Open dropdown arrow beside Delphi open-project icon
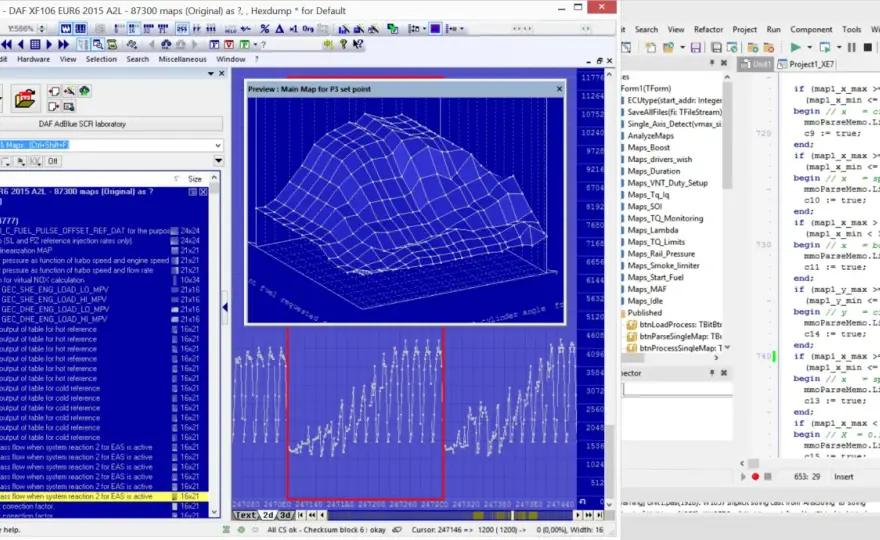Screen dimensions: 880x540 click(x=682, y=48)
